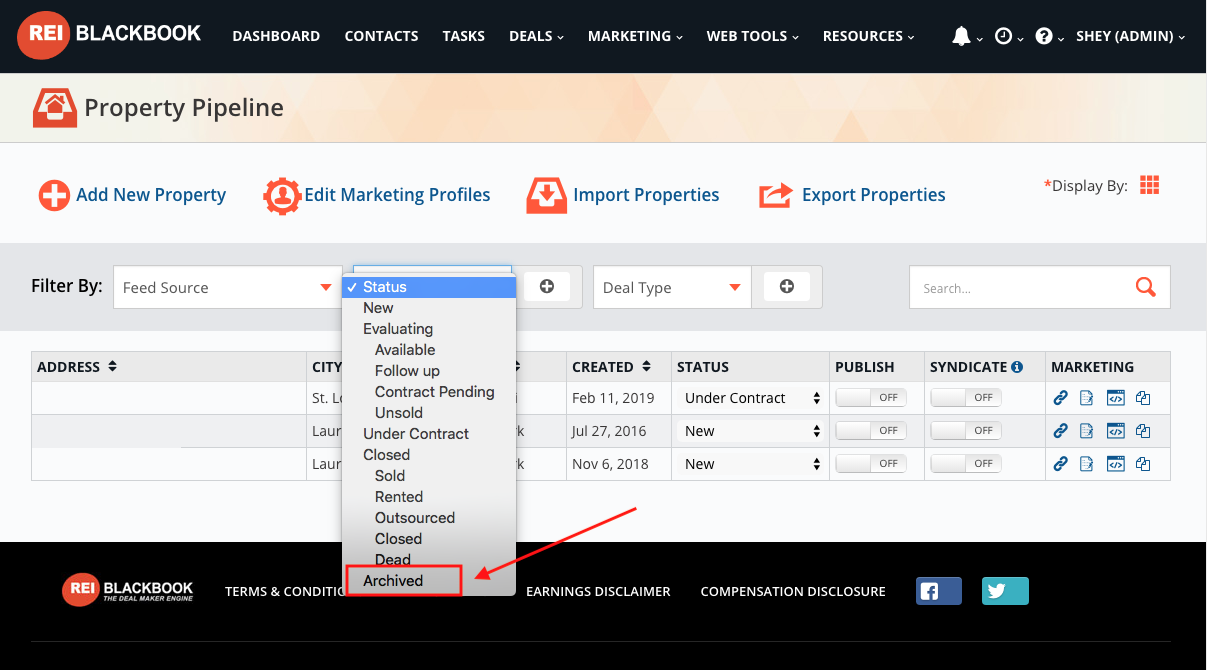Screen dimensions: 1207x670
Task: Select Archived in the Status dropdown list
Action: (429, 581)
